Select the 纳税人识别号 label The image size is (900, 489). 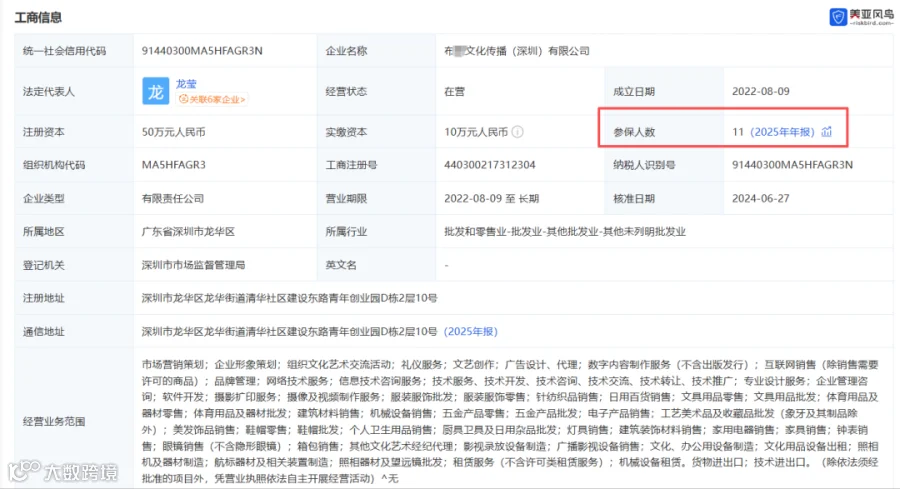[644, 165]
